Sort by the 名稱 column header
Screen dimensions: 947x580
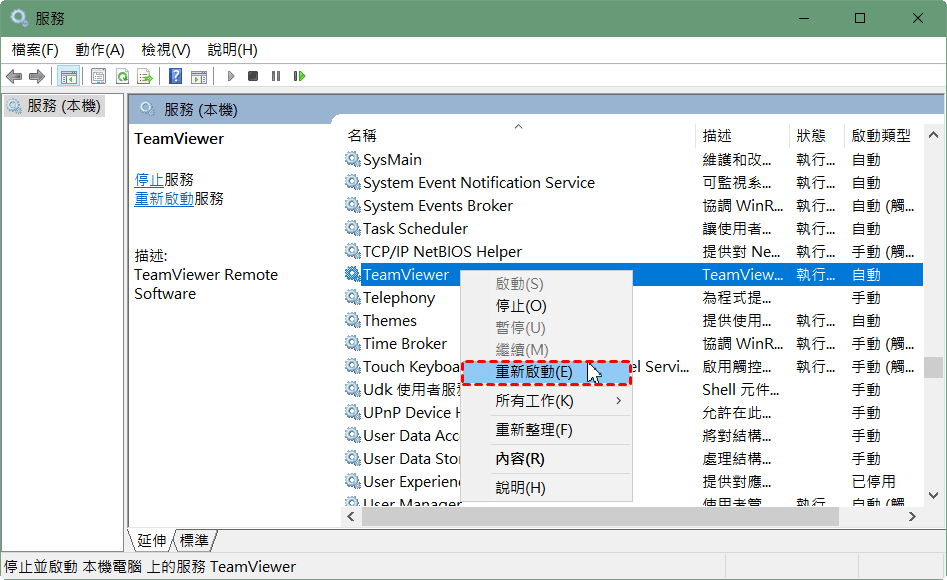click(518, 135)
